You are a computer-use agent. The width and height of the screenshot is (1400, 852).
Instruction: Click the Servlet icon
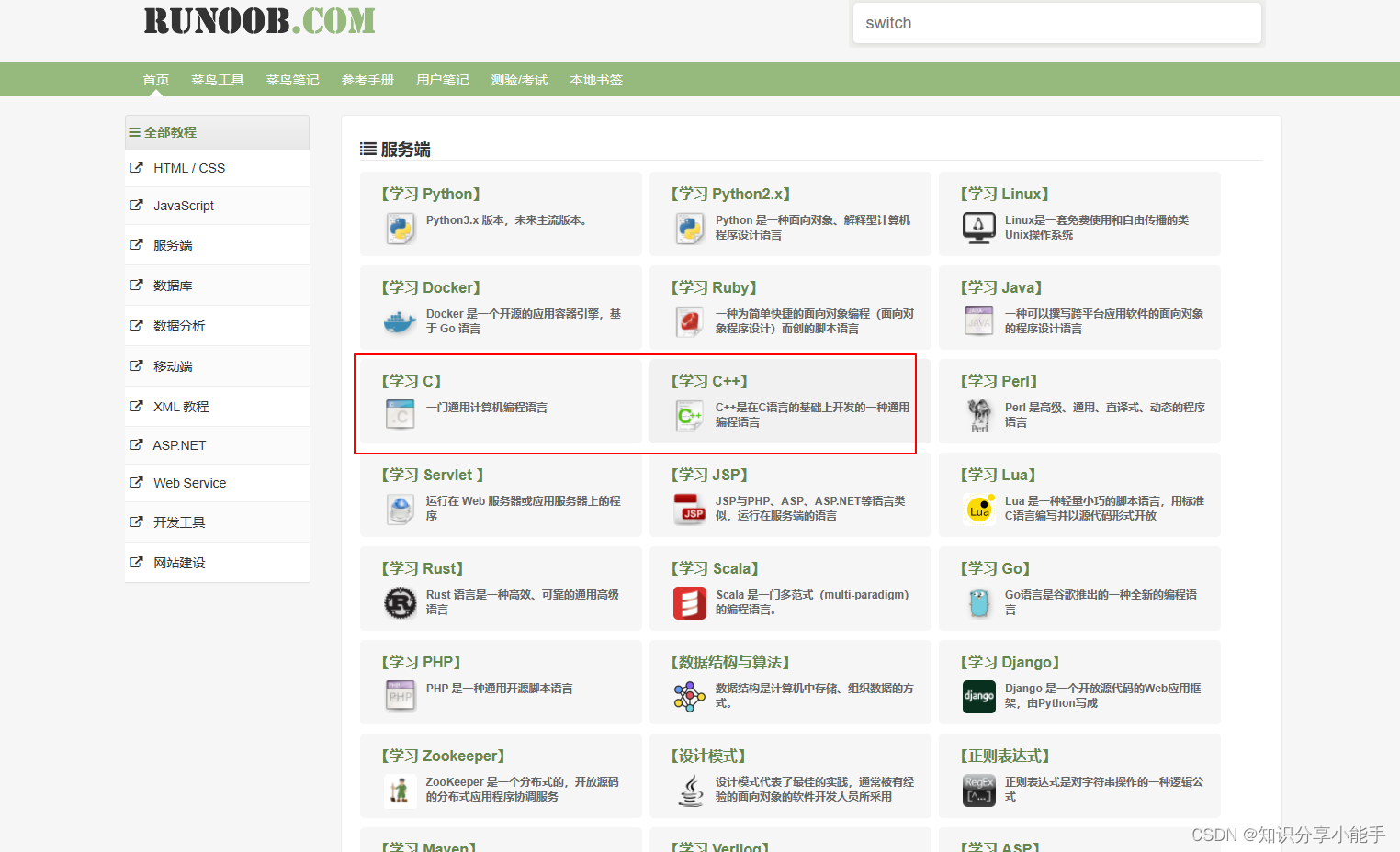[401, 509]
